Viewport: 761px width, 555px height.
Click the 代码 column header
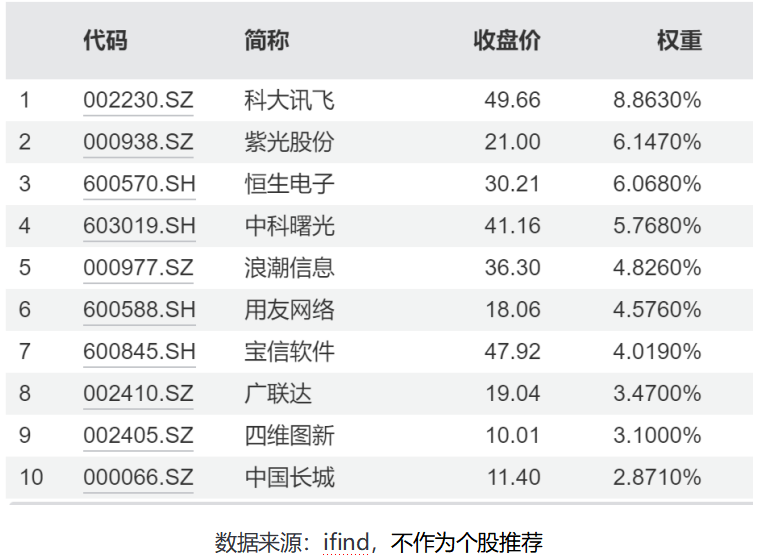[x=105, y=41]
